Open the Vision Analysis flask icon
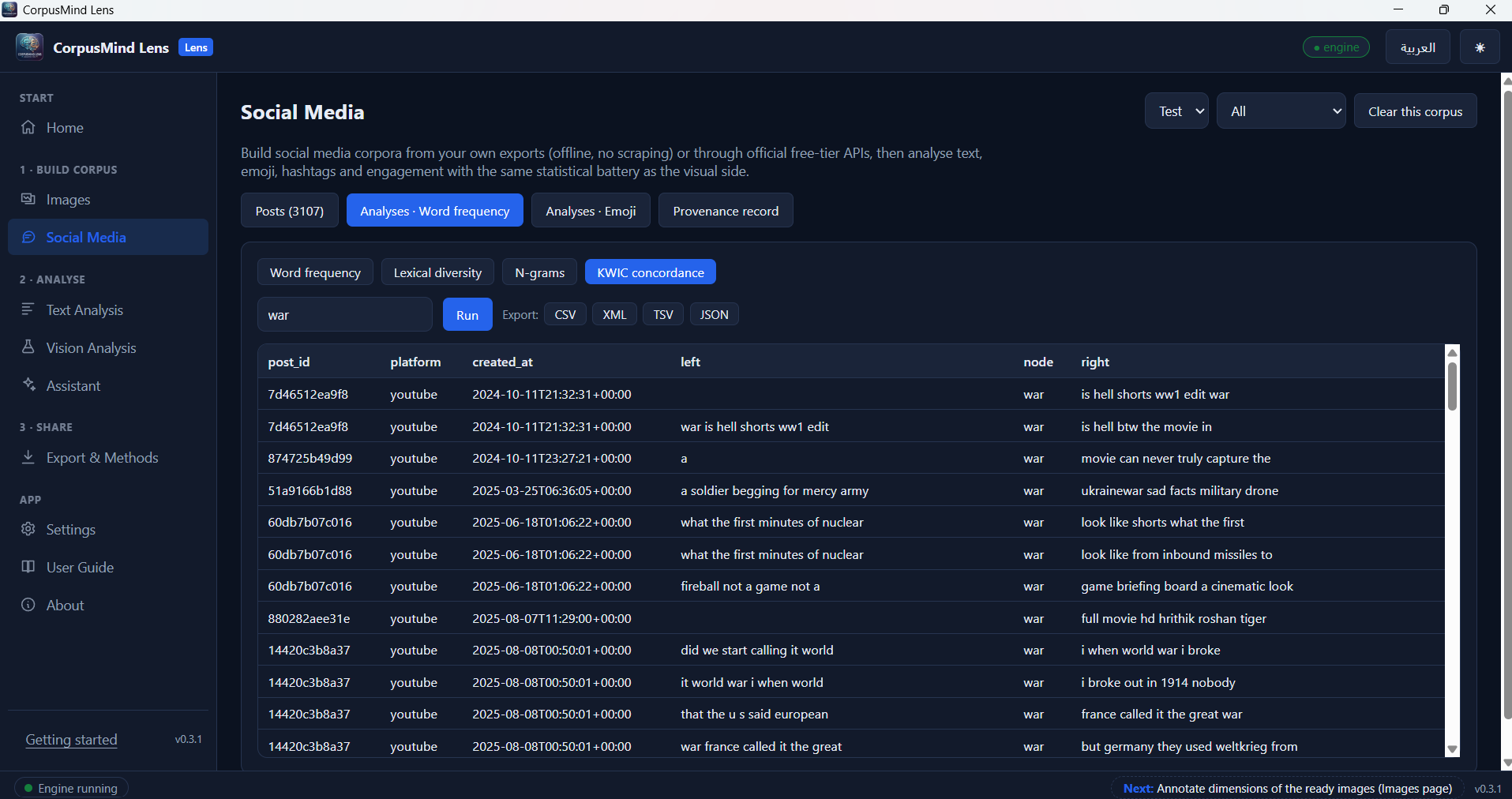The width and height of the screenshot is (1512, 799). pyautogui.click(x=28, y=347)
